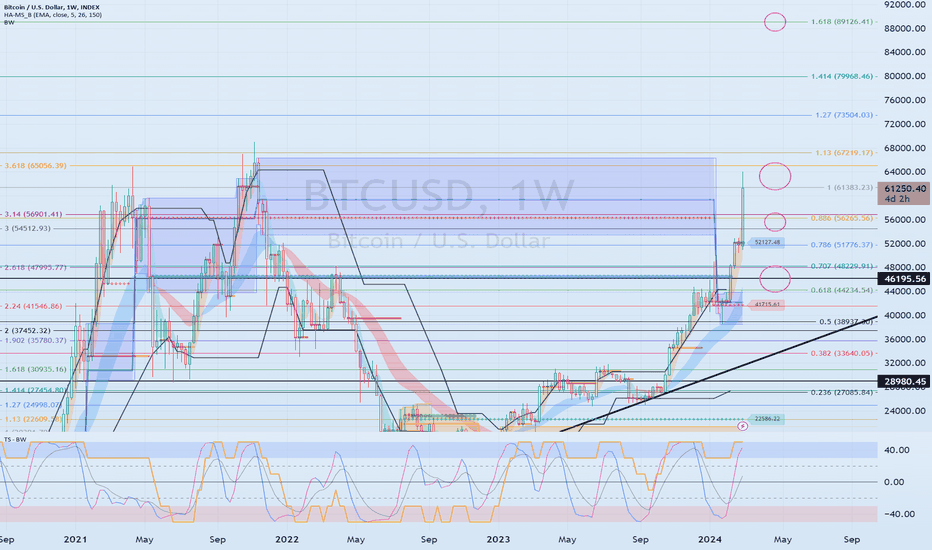Image resolution: width=932 pixels, height=550 pixels.
Task: Click the left Fib label 3.14 (56901.41)
Action: point(33,214)
